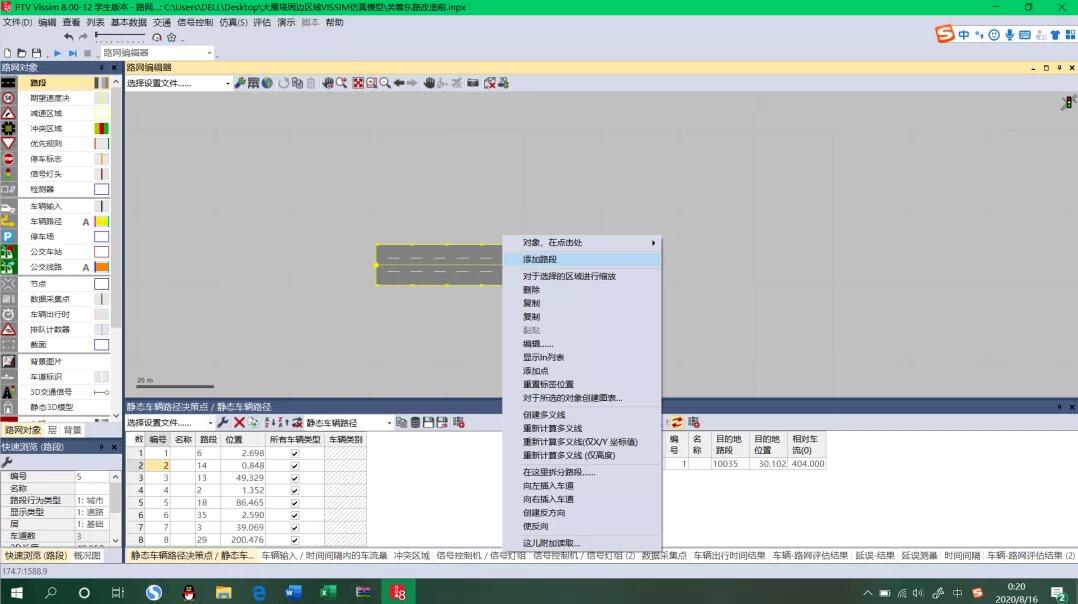1078x604 pixels.
Task: Toggle the globe background map icon
Action: pyautogui.click(x=267, y=82)
